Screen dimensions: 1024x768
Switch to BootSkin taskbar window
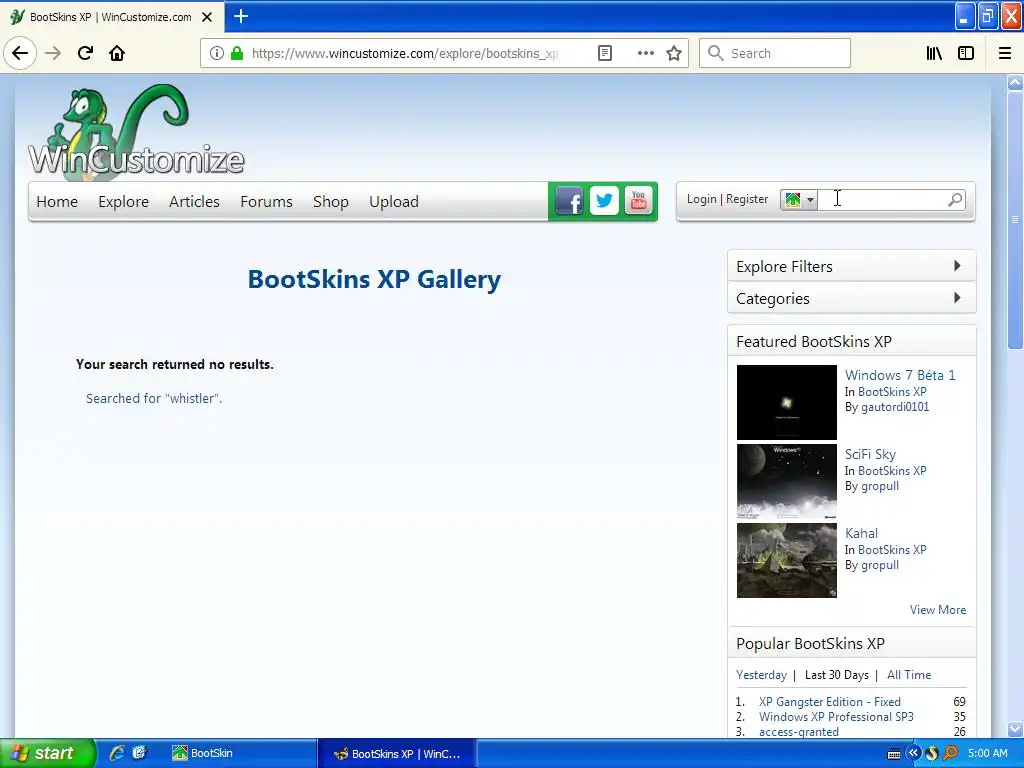point(242,754)
